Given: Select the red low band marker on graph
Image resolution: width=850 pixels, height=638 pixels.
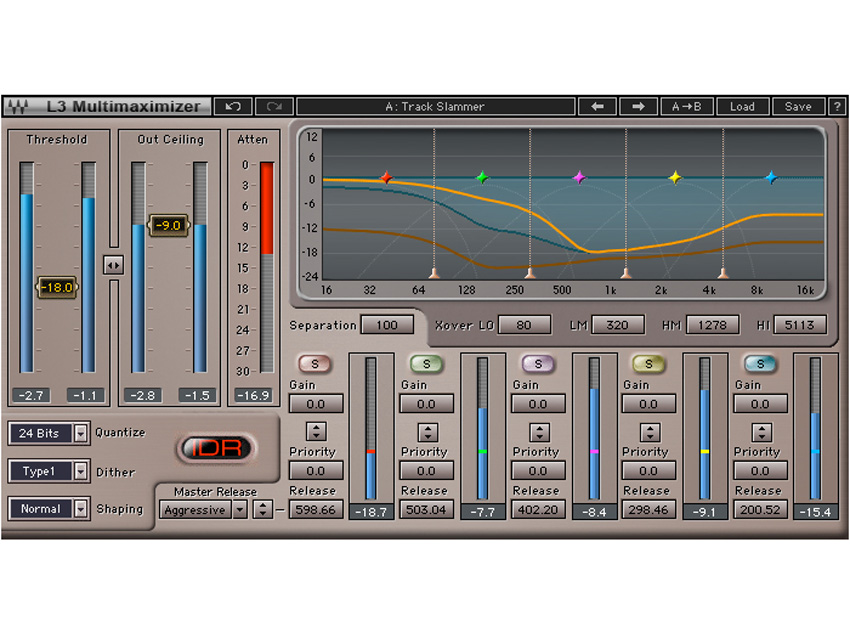Looking at the screenshot, I should coord(386,177).
